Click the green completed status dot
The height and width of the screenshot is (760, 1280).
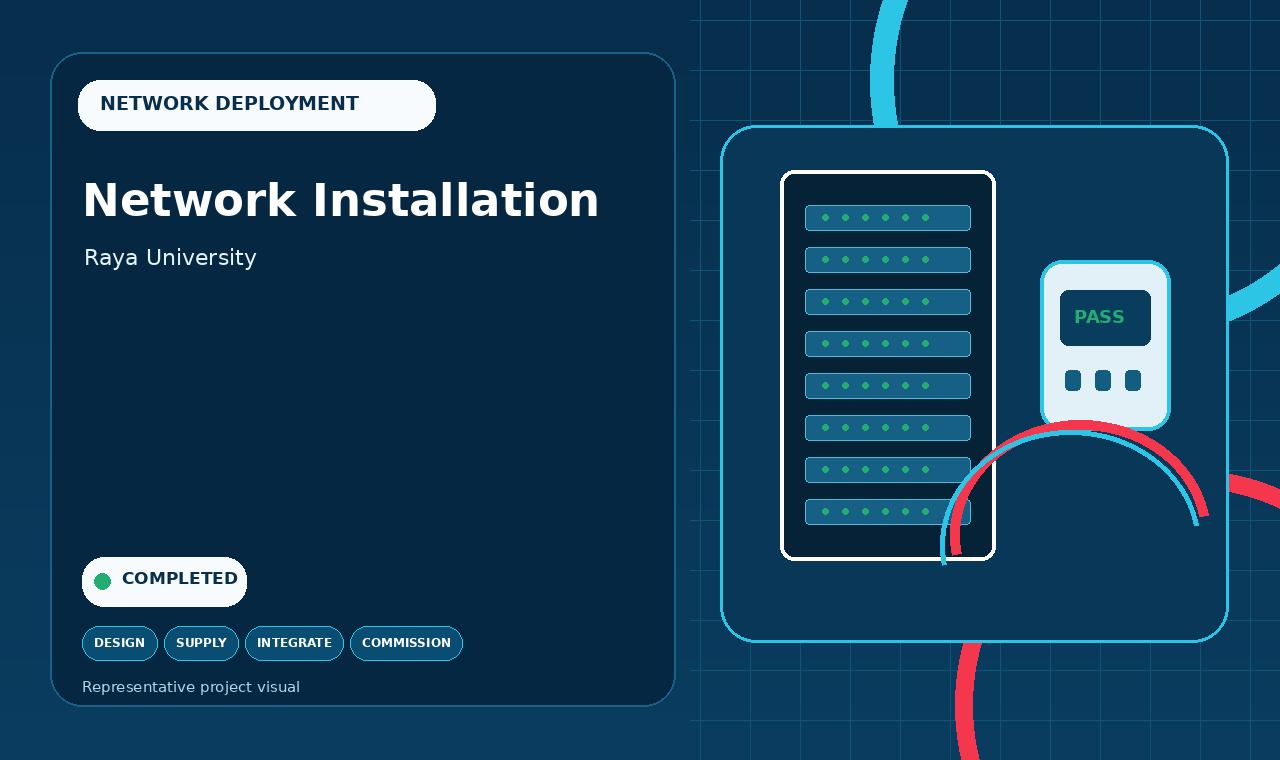(x=102, y=581)
